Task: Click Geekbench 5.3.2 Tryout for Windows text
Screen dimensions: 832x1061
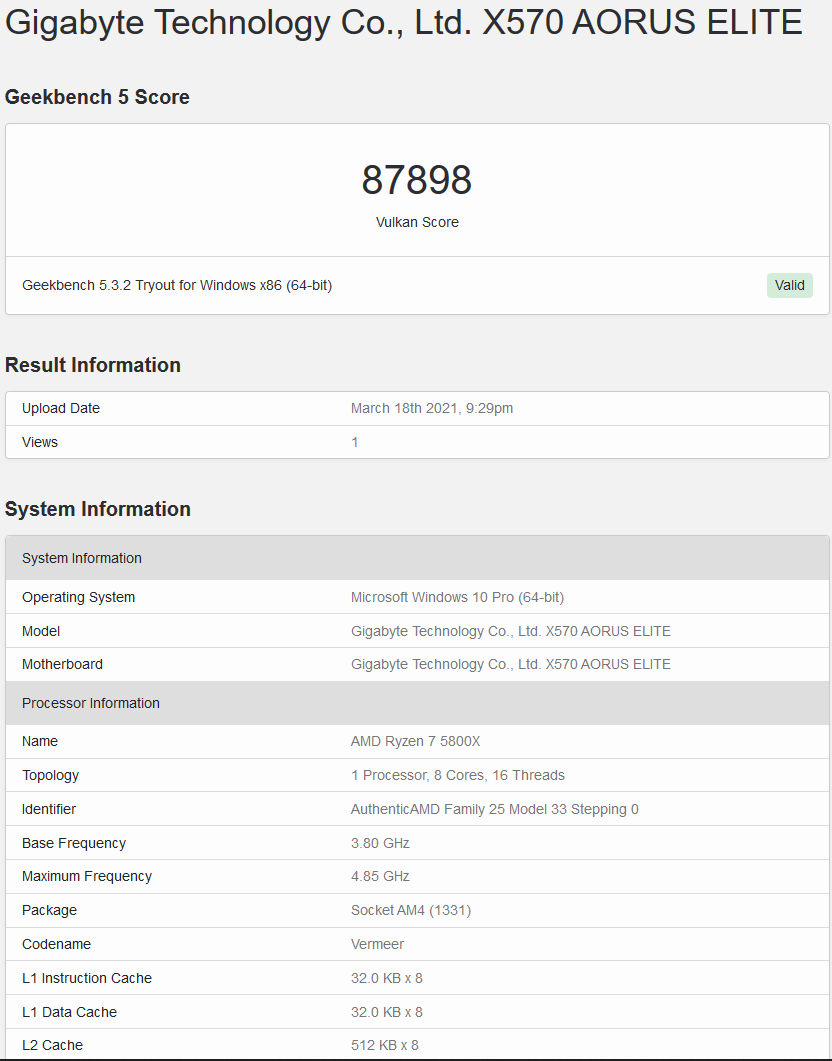Action: [x=177, y=285]
